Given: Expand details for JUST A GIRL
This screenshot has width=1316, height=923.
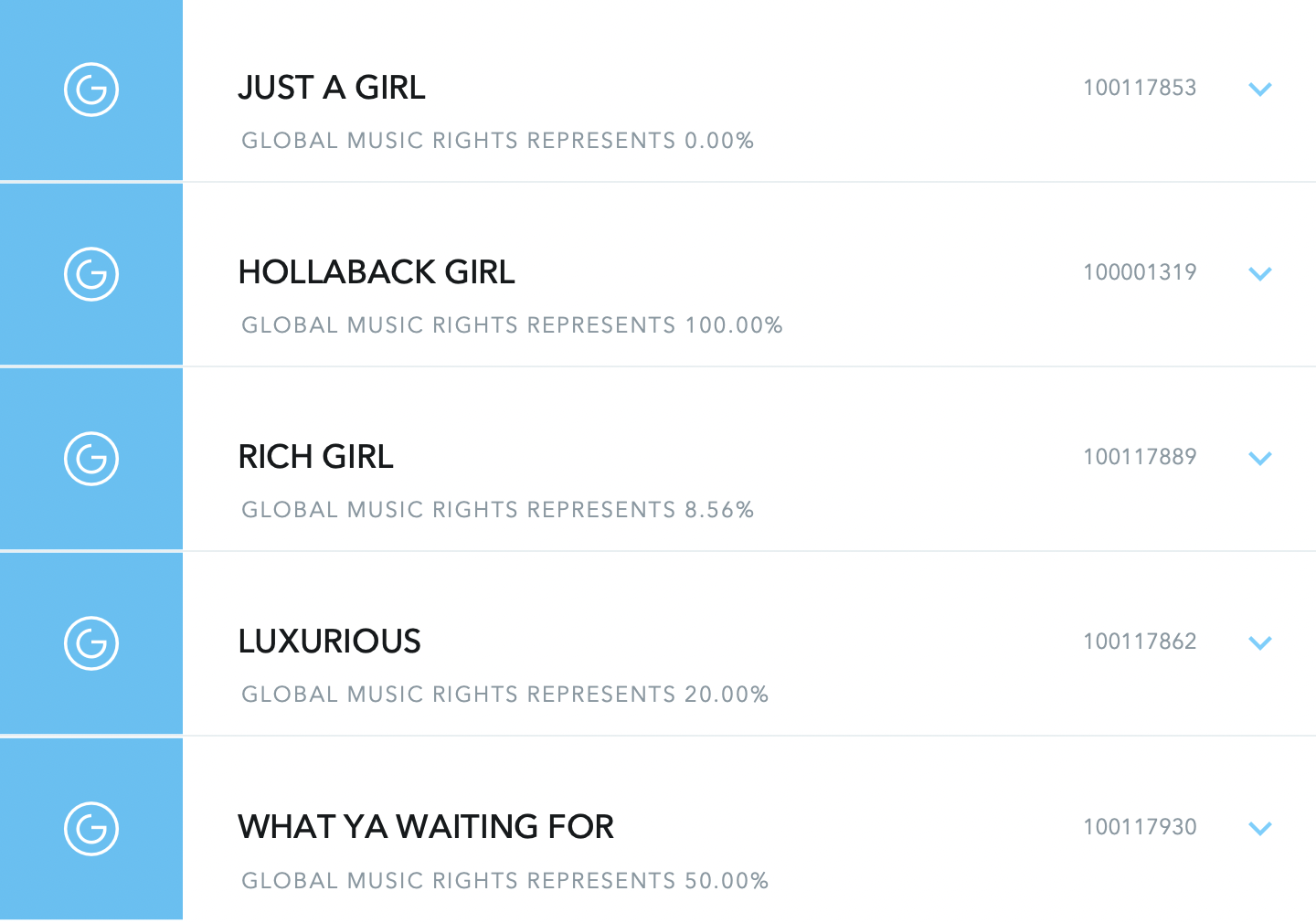Looking at the screenshot, I should pos(1260,90).
